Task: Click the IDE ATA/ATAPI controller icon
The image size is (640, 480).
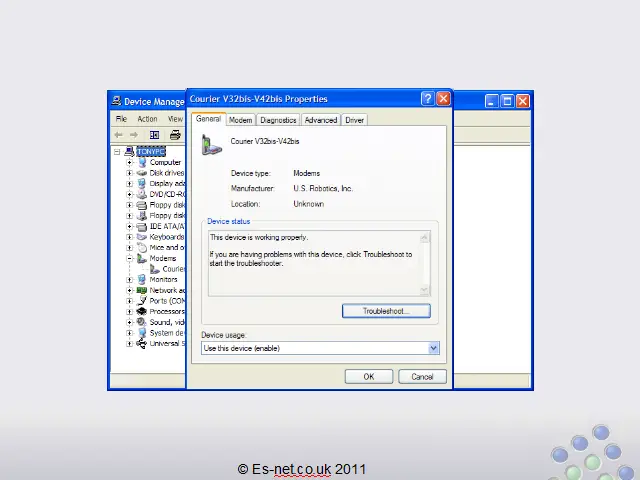Action: 142,226
